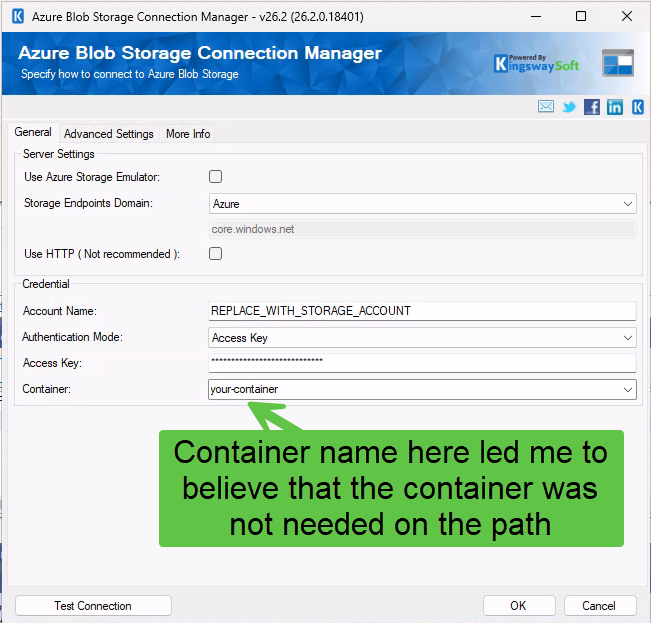Confirm with the OK button

[519, 606]
